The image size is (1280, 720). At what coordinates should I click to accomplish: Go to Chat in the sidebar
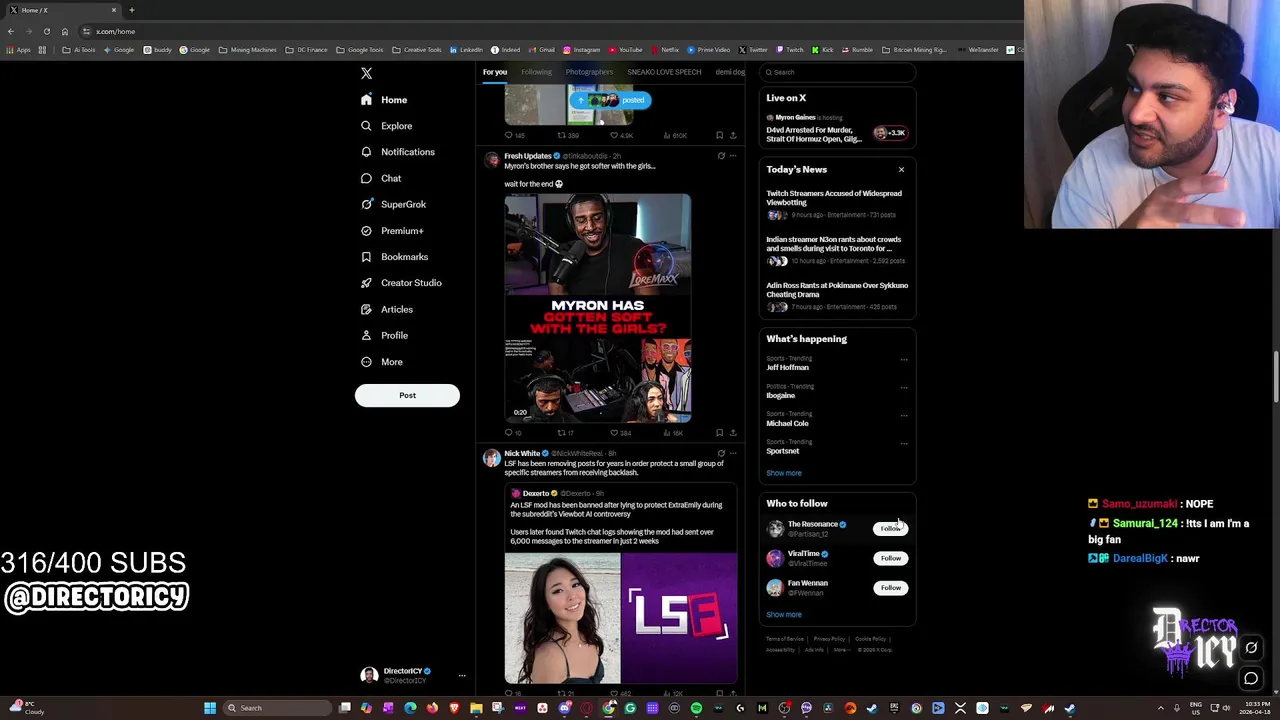pos(381,178)
